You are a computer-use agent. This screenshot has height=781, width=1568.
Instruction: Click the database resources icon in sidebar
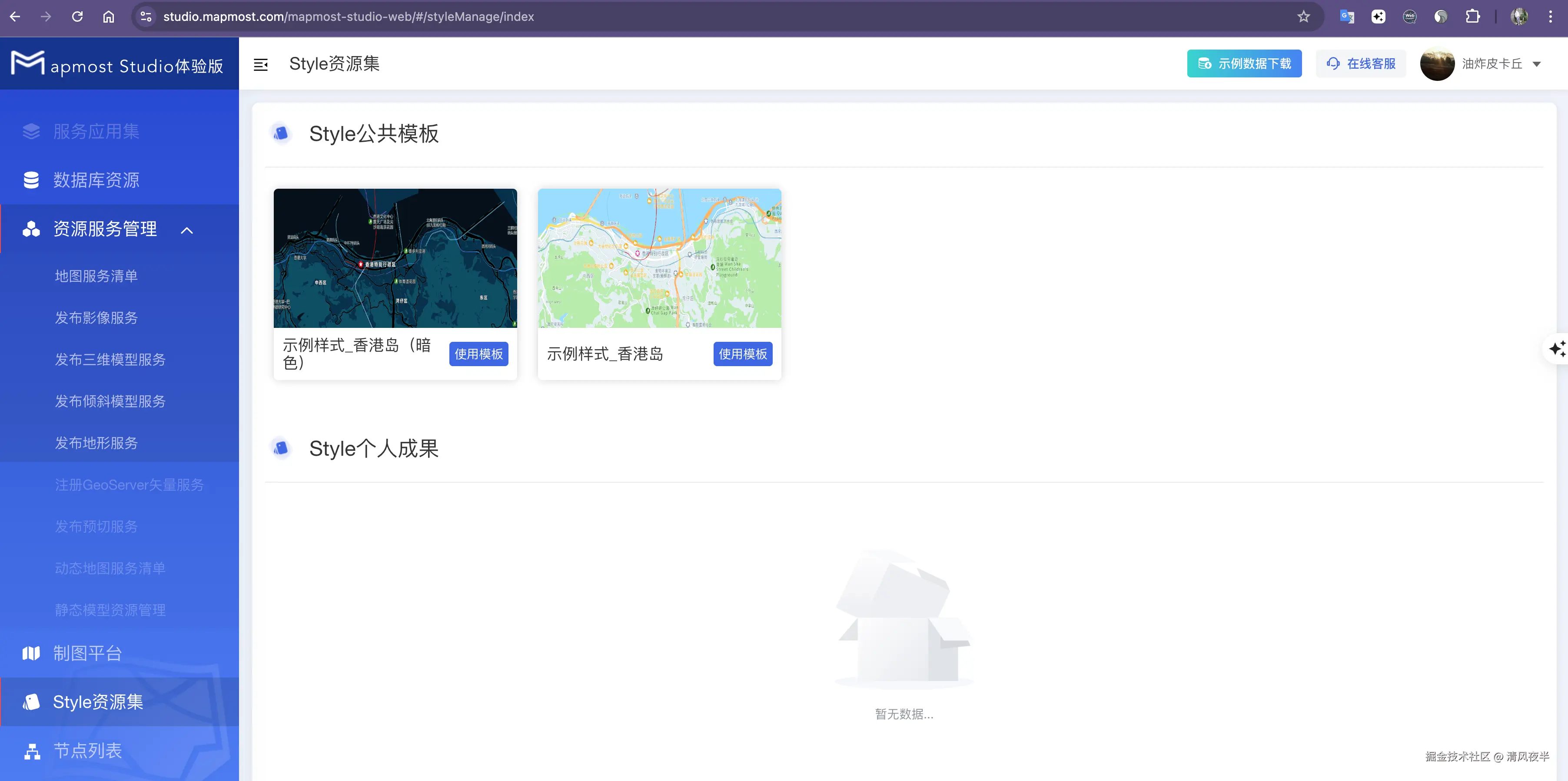pos(31,180)
